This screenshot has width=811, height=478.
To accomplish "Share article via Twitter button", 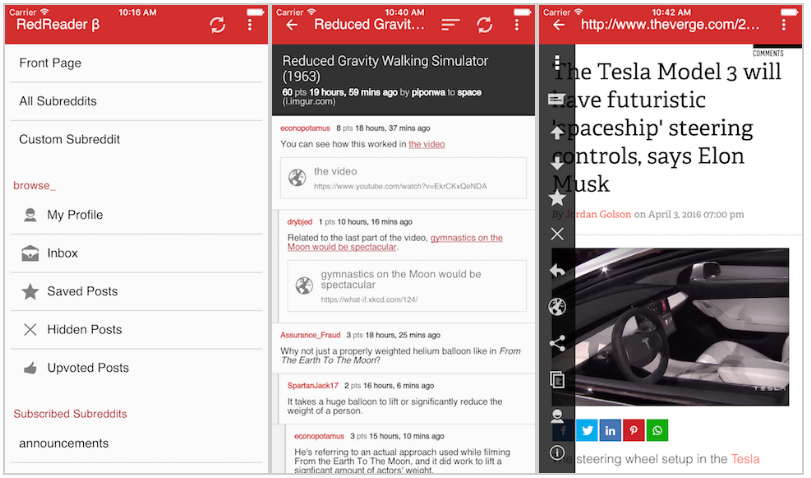I will coord(587,430).
